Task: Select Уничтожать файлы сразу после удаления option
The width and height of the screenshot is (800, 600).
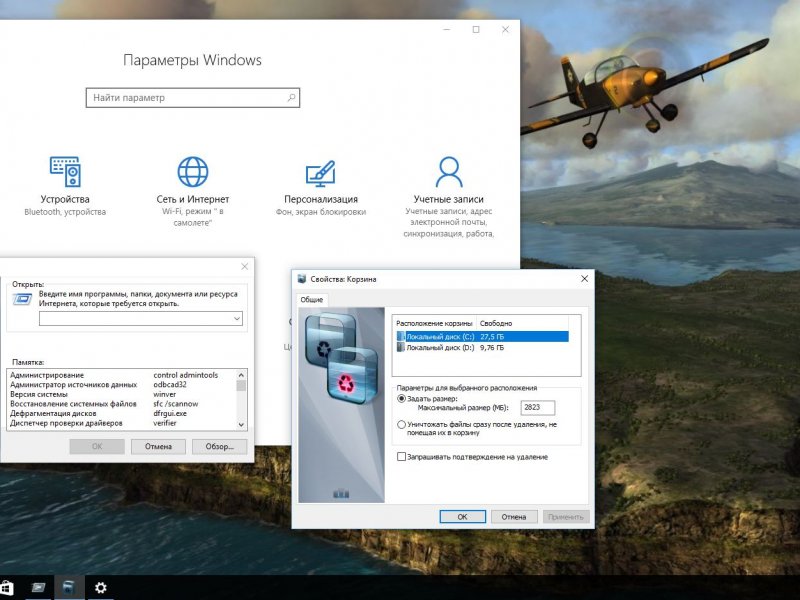Action: [402, 424]
